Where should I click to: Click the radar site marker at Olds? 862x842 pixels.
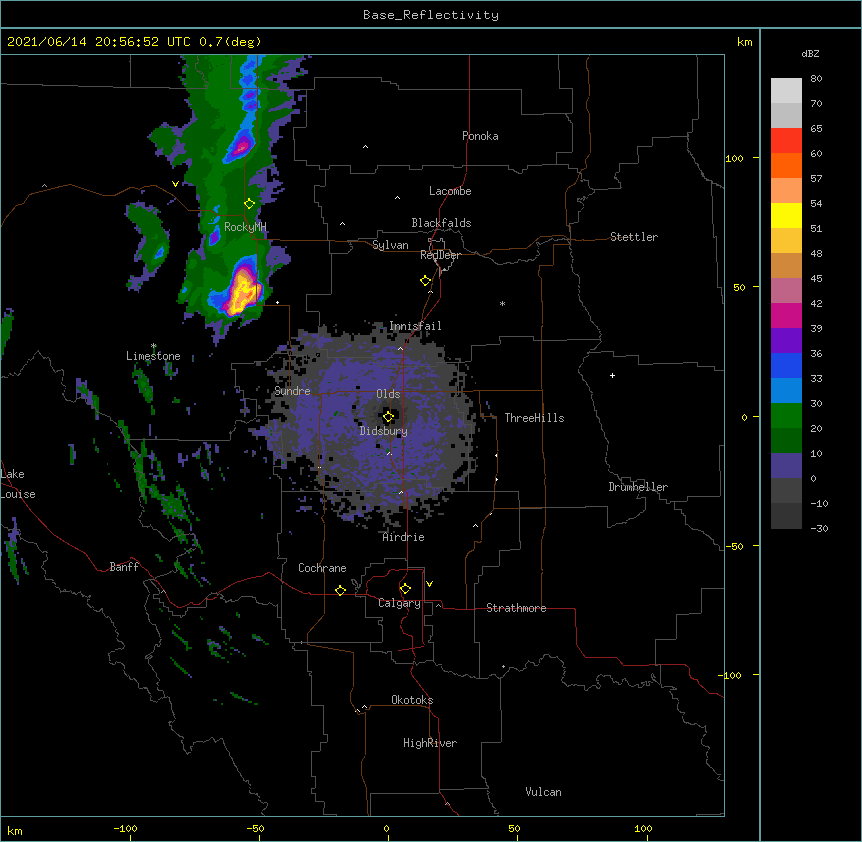(x=388, y=417)
